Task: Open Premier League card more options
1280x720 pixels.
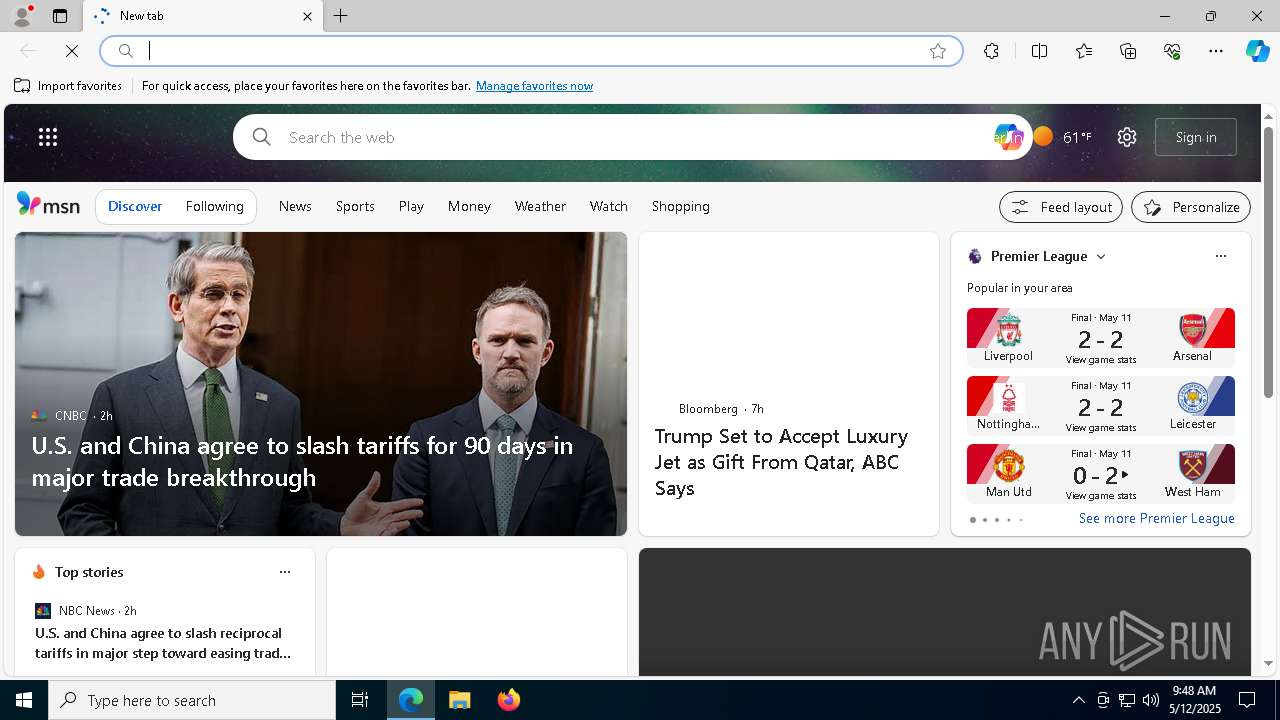Action: [1220, 256]
